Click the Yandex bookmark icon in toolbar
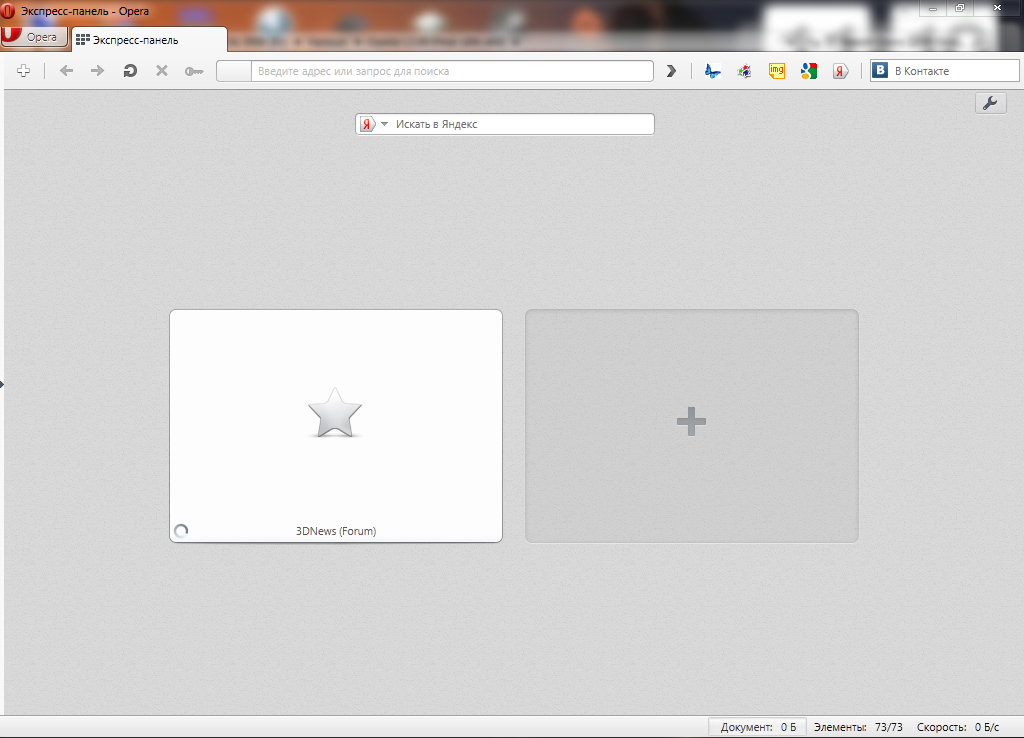This screenshot has width=1024, height=738. [841, 71]
